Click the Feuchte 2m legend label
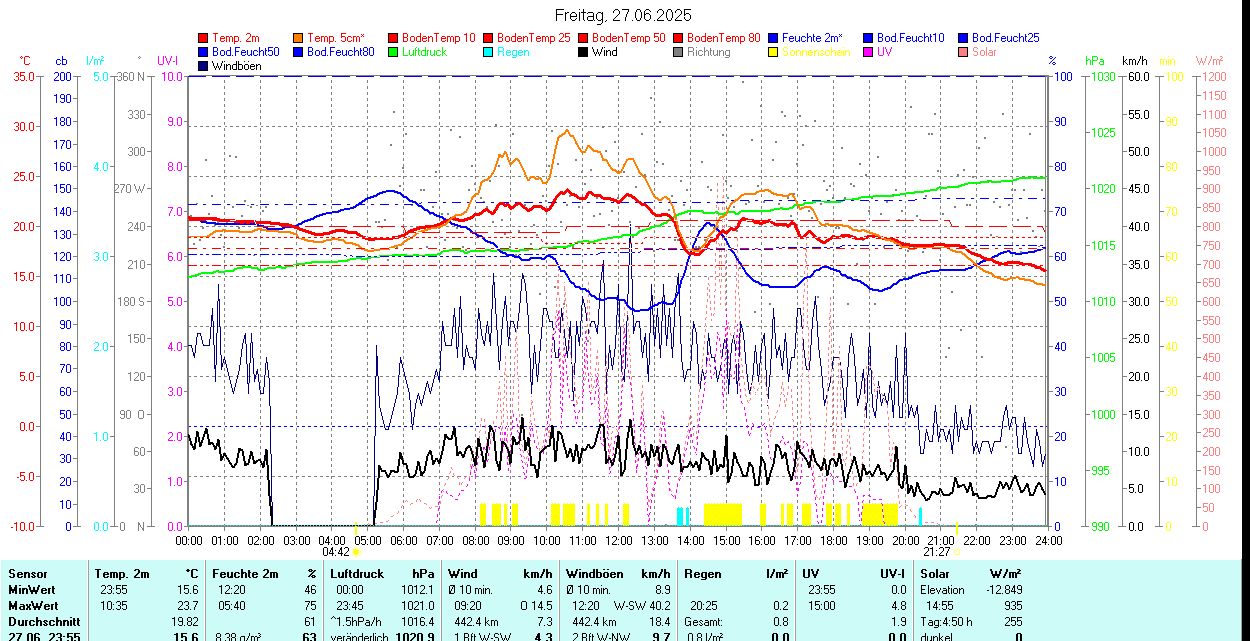The image size is (1250, 641). click(x=812, y=38)
